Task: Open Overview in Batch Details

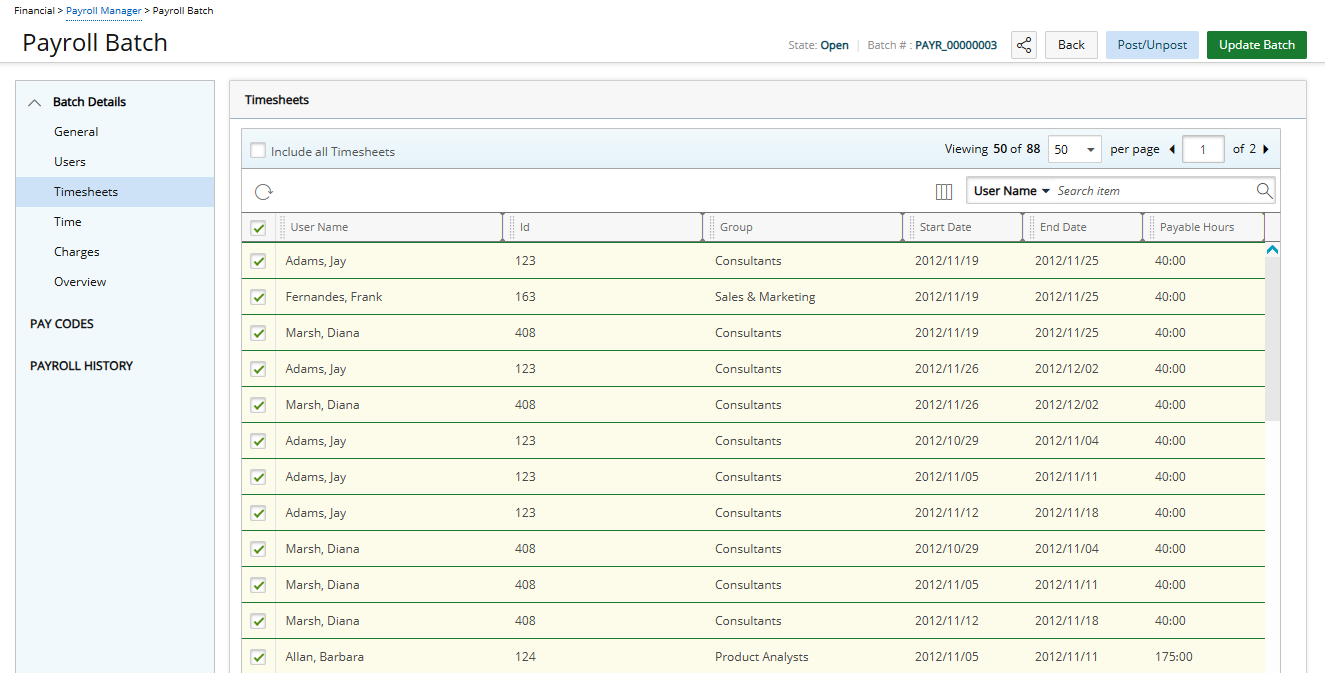Action: click(x=80, y=282)
